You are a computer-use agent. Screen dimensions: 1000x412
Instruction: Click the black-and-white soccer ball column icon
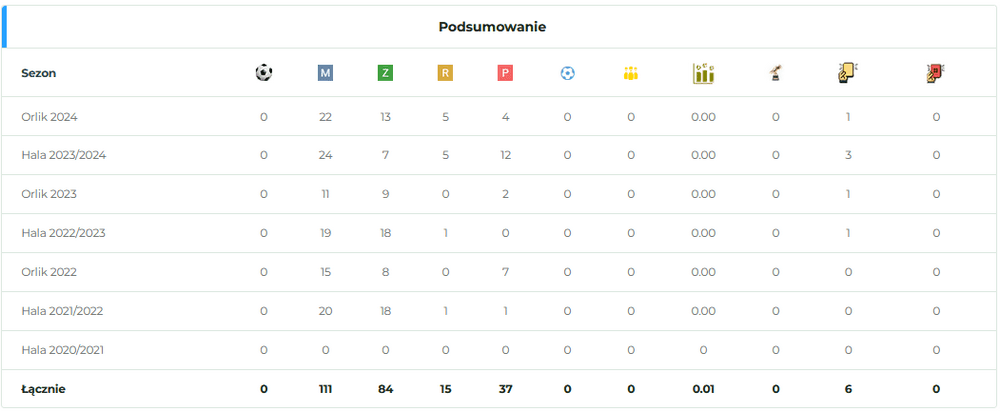coord(264,73)
